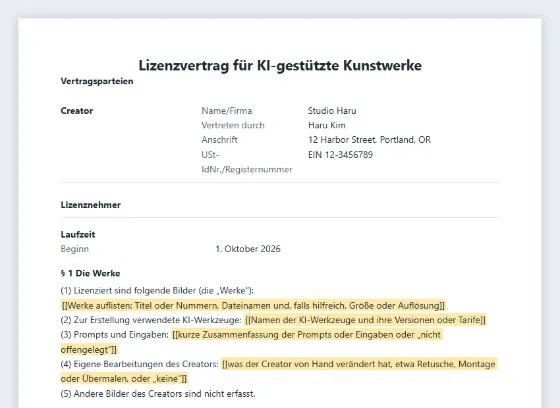Click the 'Anschrift' label
This screenshot has height=408, width=560.
(x=219, y=140)
